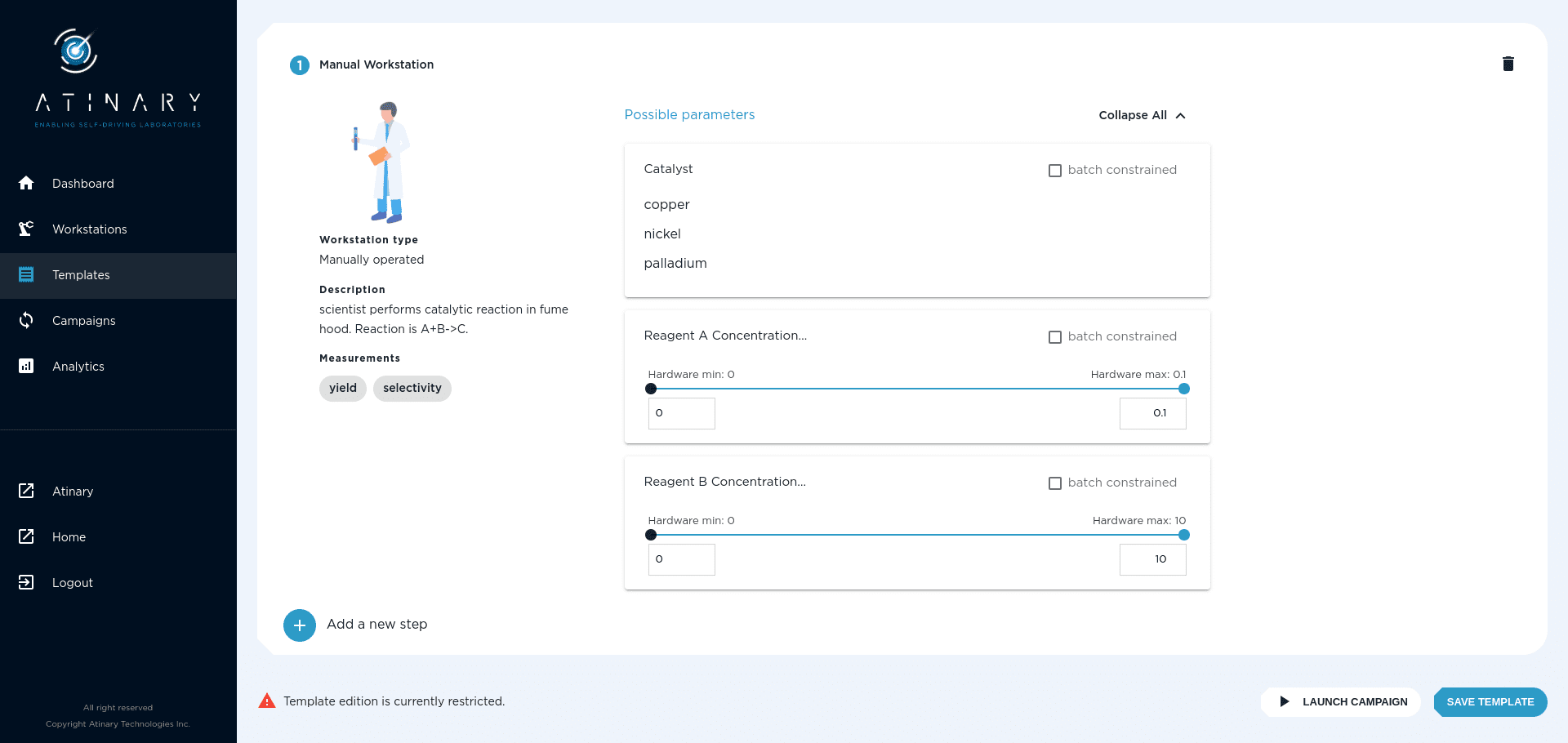Viewport: 1568px width, 743px height.
Task: Enable batch constrained for Reagent A Concentration
Action: click(1055, 337)
